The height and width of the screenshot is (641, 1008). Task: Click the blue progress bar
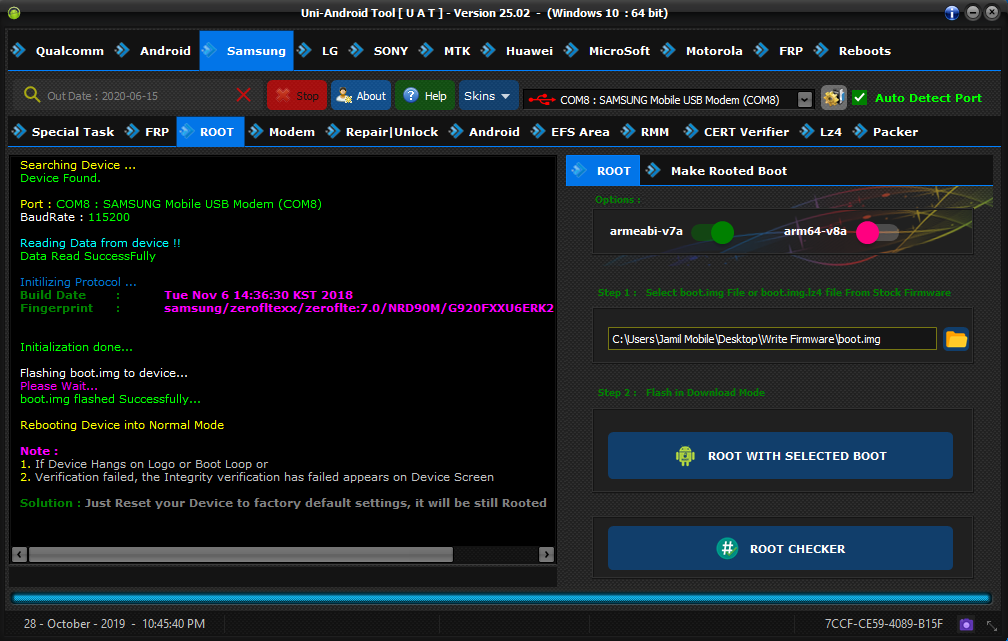coord(501,598)
